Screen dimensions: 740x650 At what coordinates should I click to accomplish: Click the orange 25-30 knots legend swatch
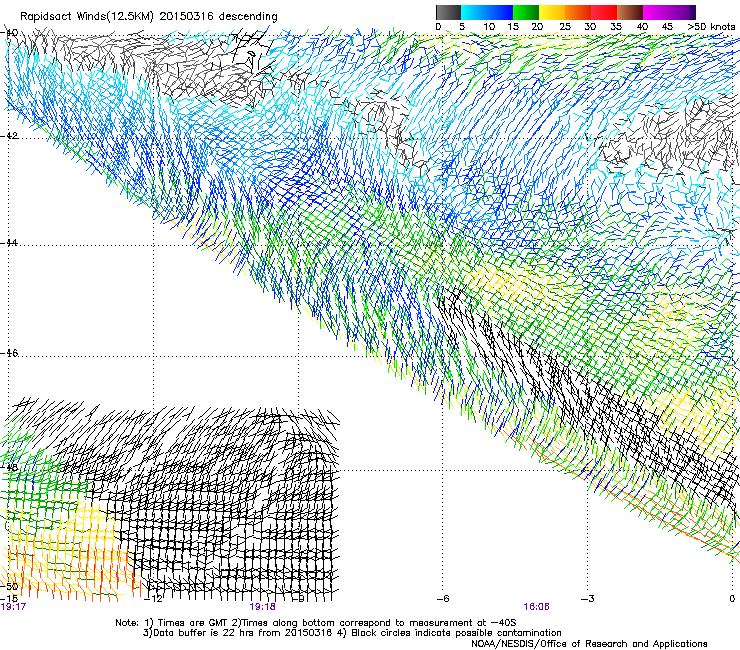(578, 12)
